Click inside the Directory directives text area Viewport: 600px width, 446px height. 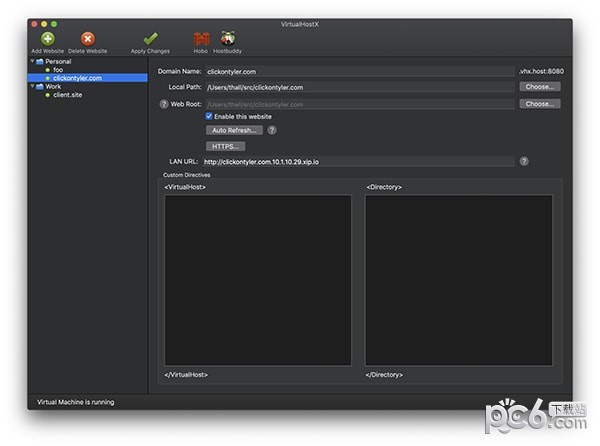coord(459,280)
